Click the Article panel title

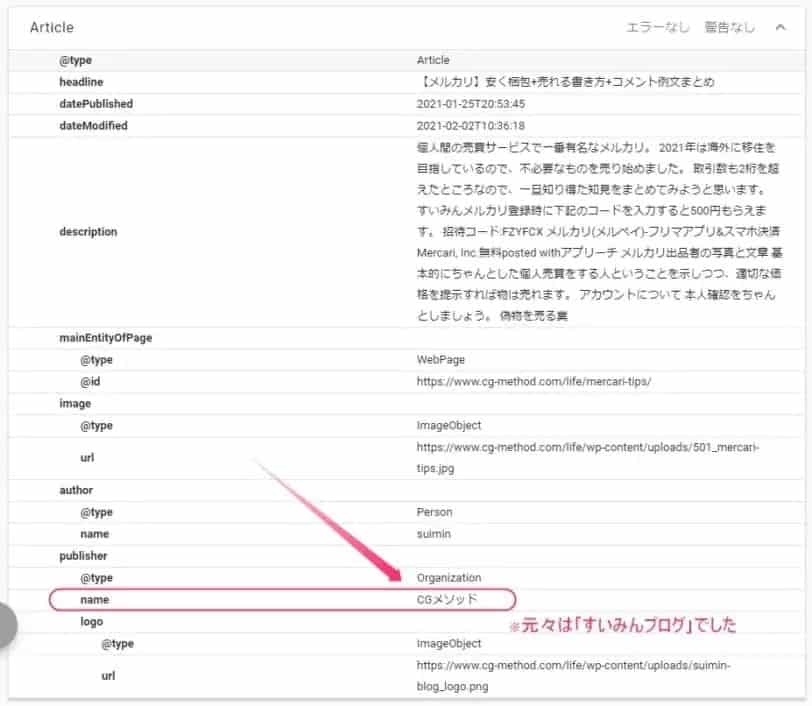coord(52,27)
